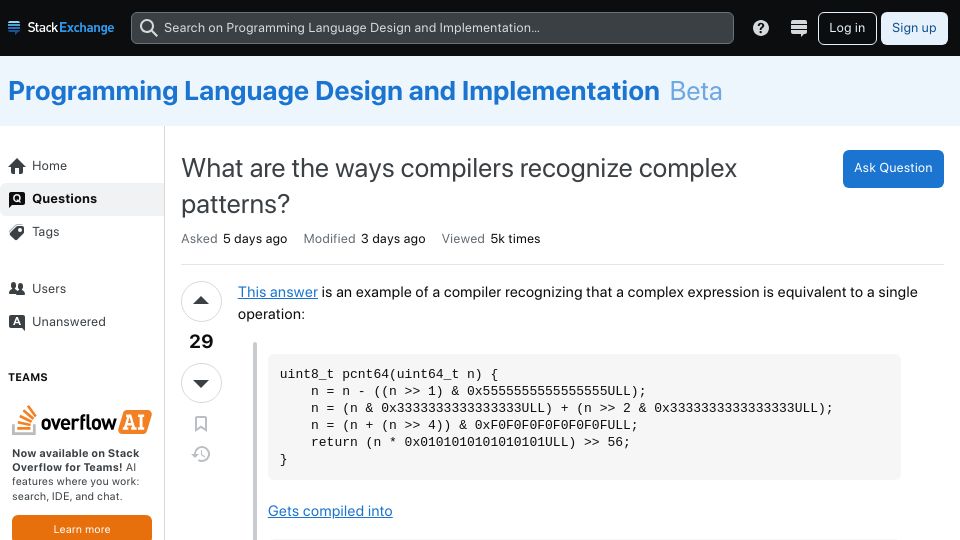Click the 'Viewed 5k times' text

[x=491, y=239]
